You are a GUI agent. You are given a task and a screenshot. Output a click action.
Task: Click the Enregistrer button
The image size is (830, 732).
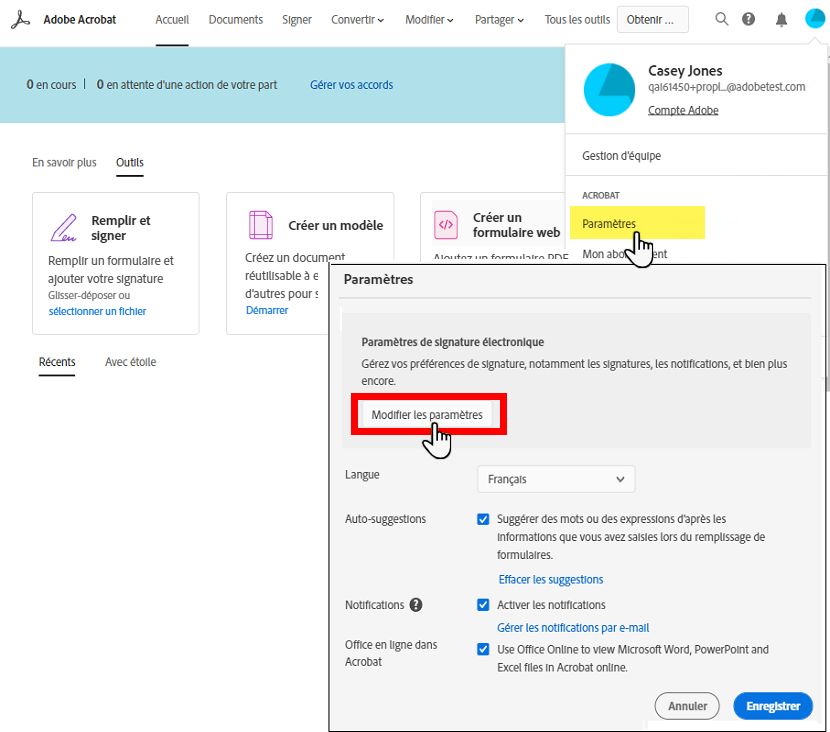click(x=773, y=706)
